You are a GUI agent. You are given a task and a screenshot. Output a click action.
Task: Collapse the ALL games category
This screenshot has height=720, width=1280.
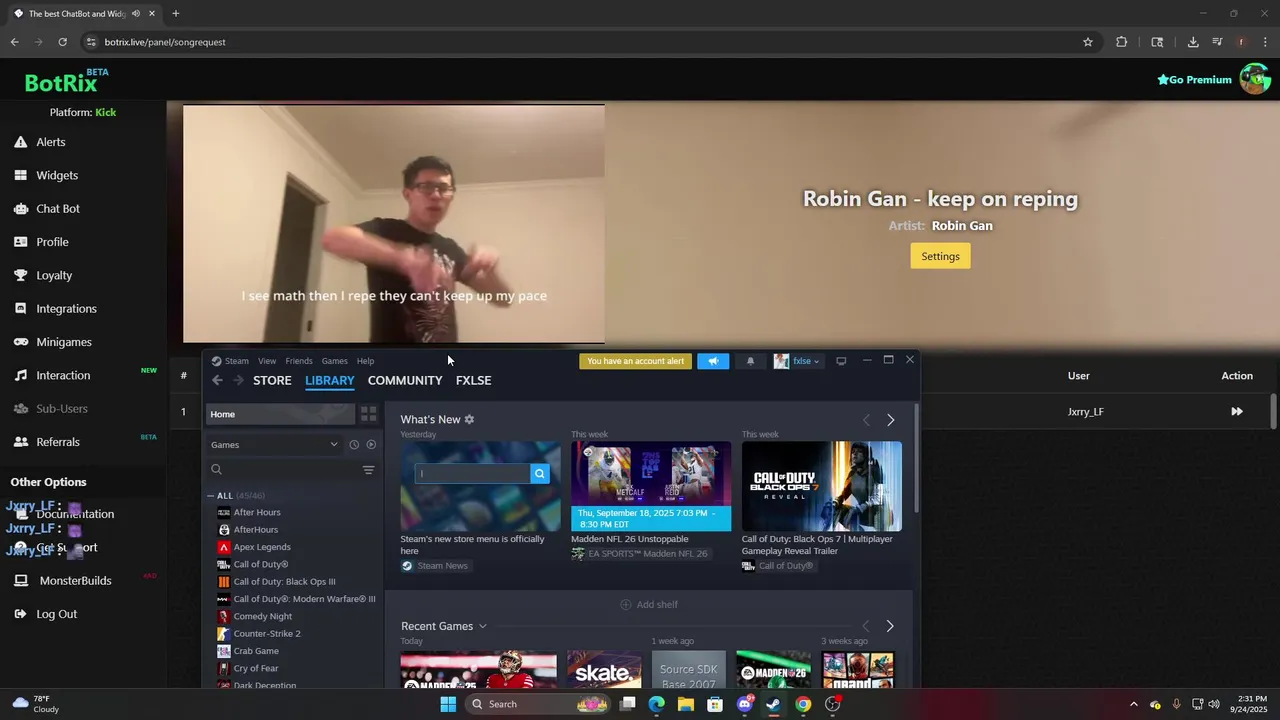point(211,496)
